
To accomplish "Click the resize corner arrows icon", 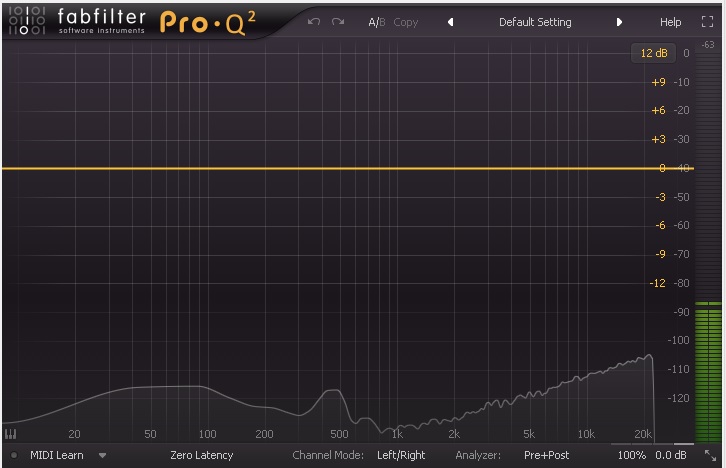I will click(710, 455).
